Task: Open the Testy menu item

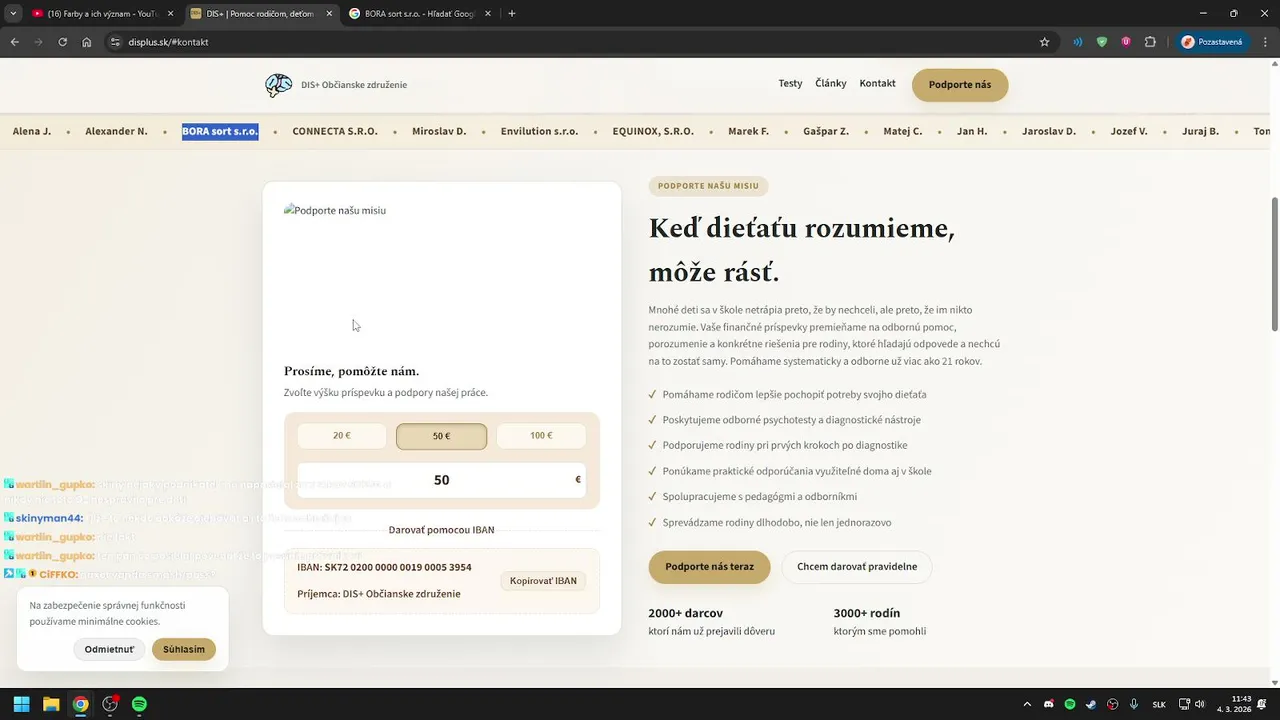Action: (790, 83)
